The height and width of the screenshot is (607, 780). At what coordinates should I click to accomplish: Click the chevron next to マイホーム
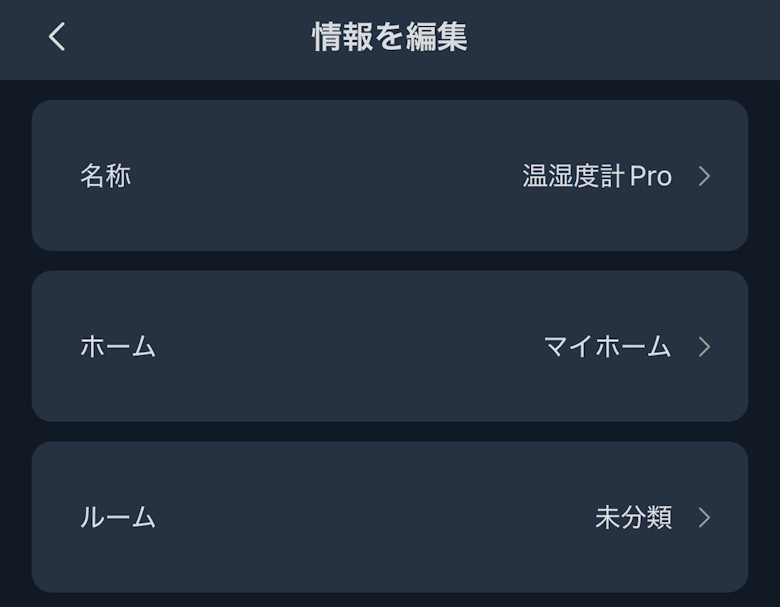[x=704, y=346]
